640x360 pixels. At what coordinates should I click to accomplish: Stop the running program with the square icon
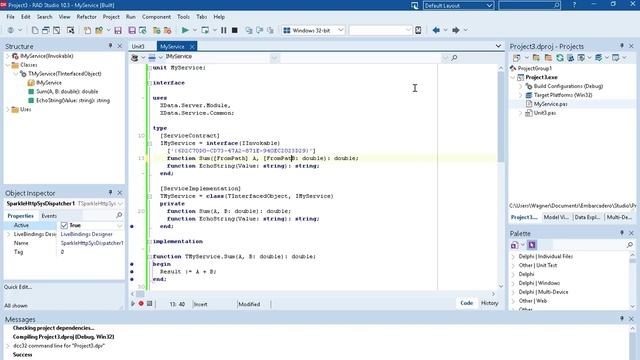235,30
